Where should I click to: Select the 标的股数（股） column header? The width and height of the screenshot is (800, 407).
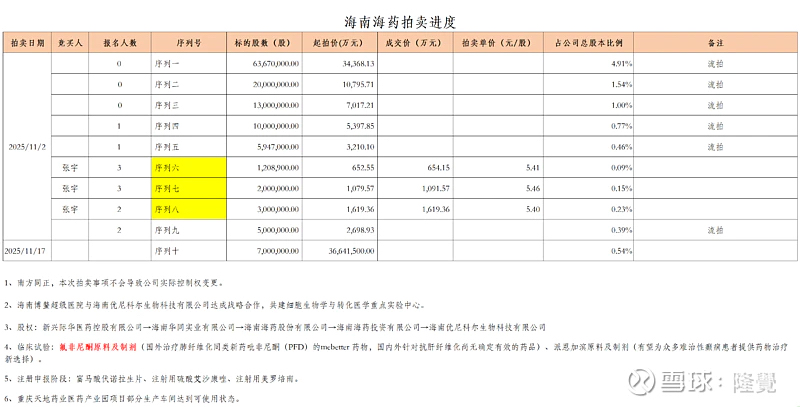pos(264,43)
